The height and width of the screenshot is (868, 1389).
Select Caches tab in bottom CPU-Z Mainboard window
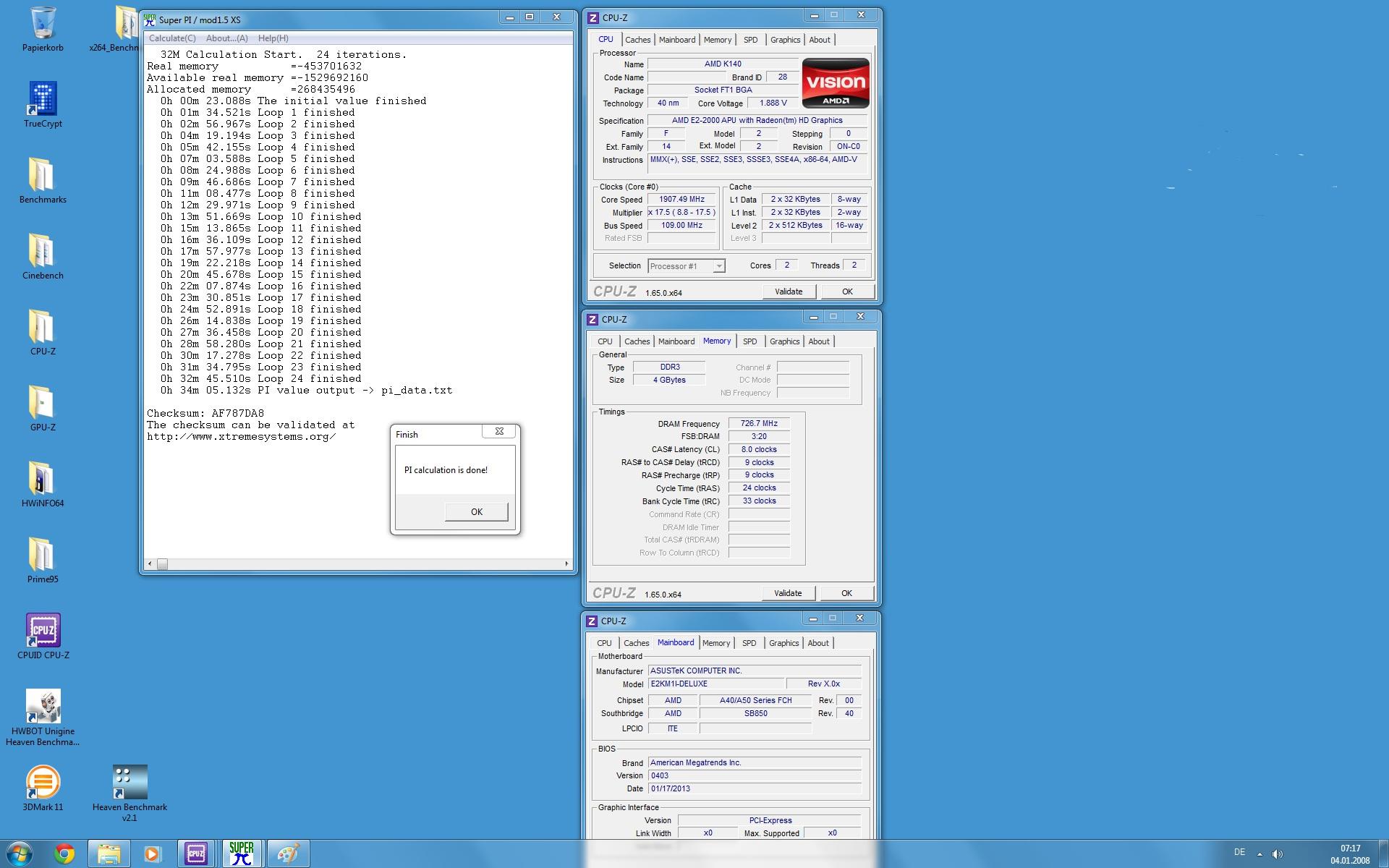pos(637,643)
